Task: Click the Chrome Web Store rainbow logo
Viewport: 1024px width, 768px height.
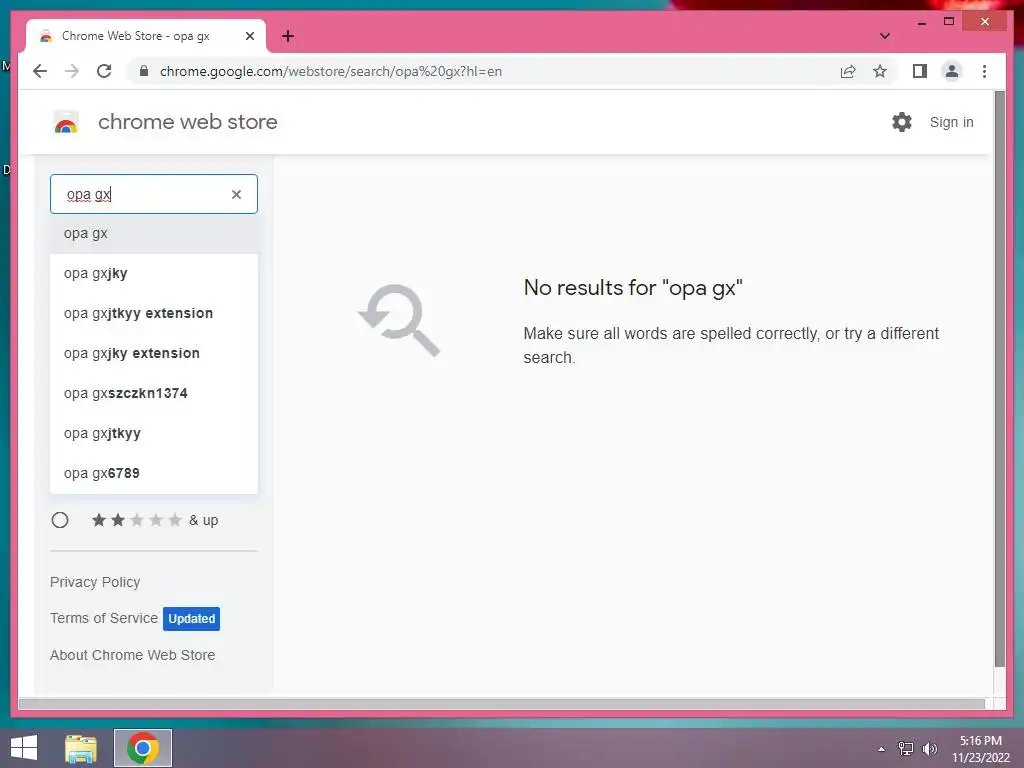Action: coord(65,122)
